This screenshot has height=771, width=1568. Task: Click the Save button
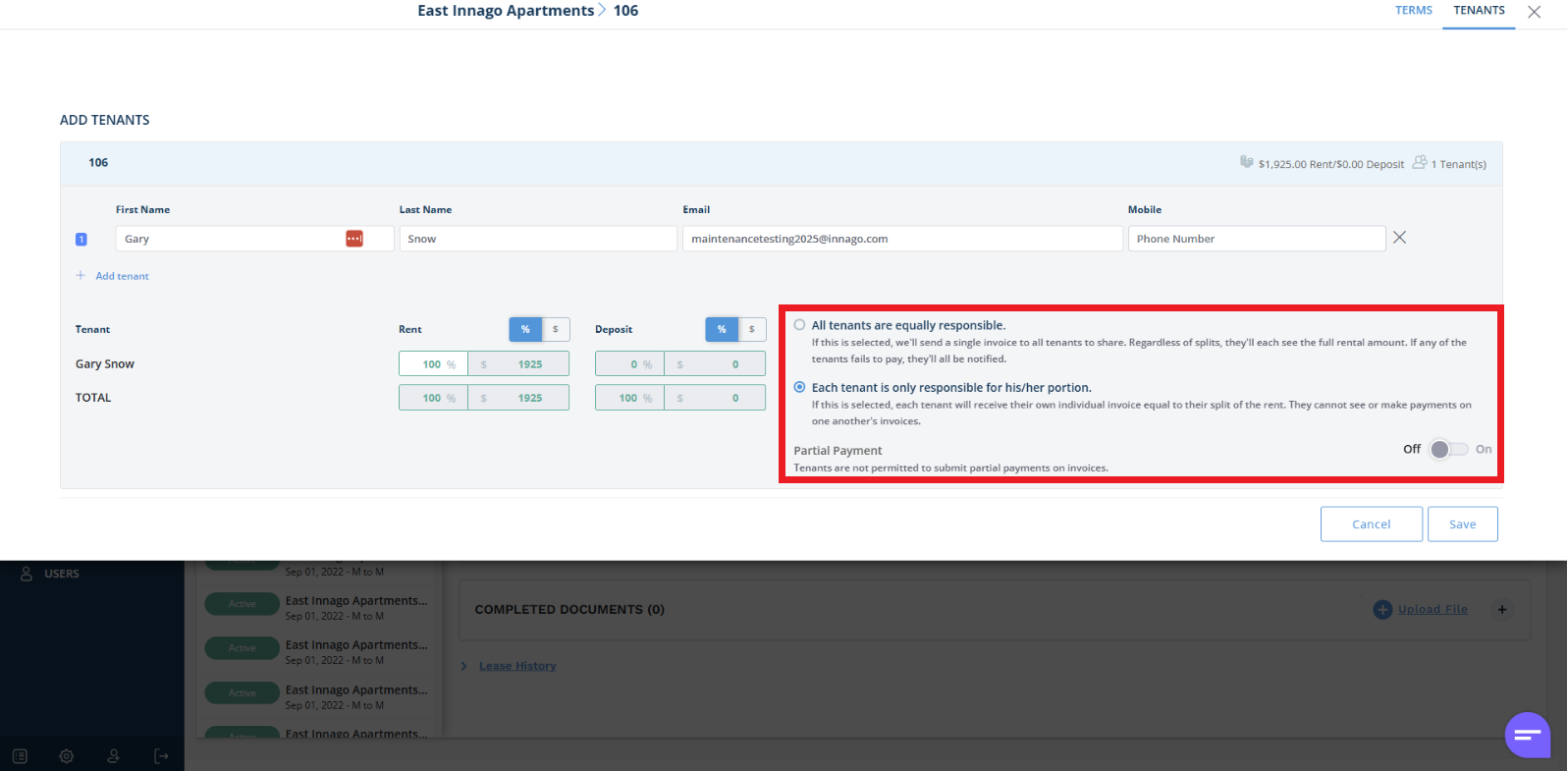coord(1462,524)
